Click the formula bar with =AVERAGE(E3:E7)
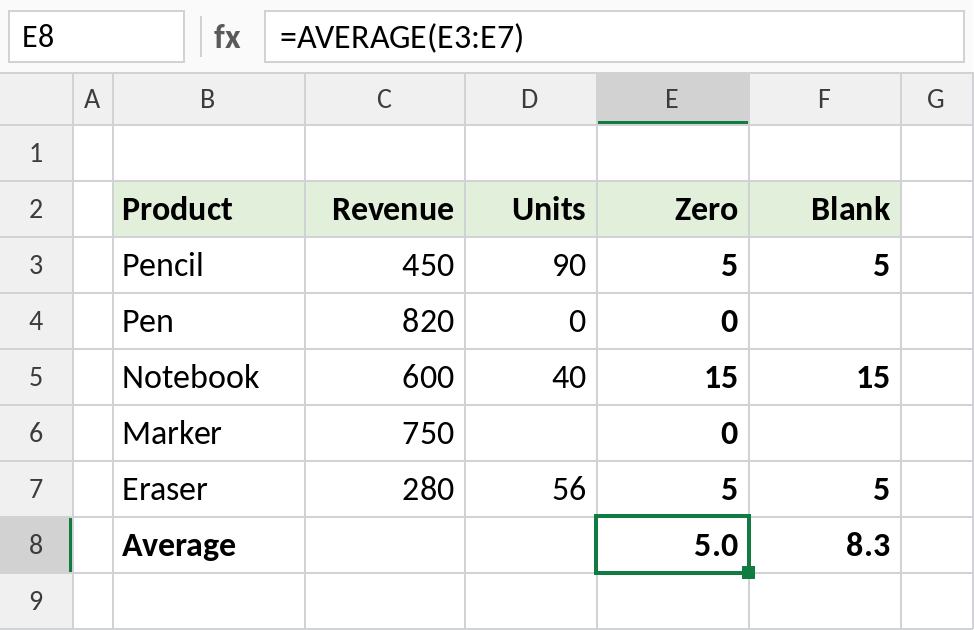The image size is (974, 630). coord(614,37)
